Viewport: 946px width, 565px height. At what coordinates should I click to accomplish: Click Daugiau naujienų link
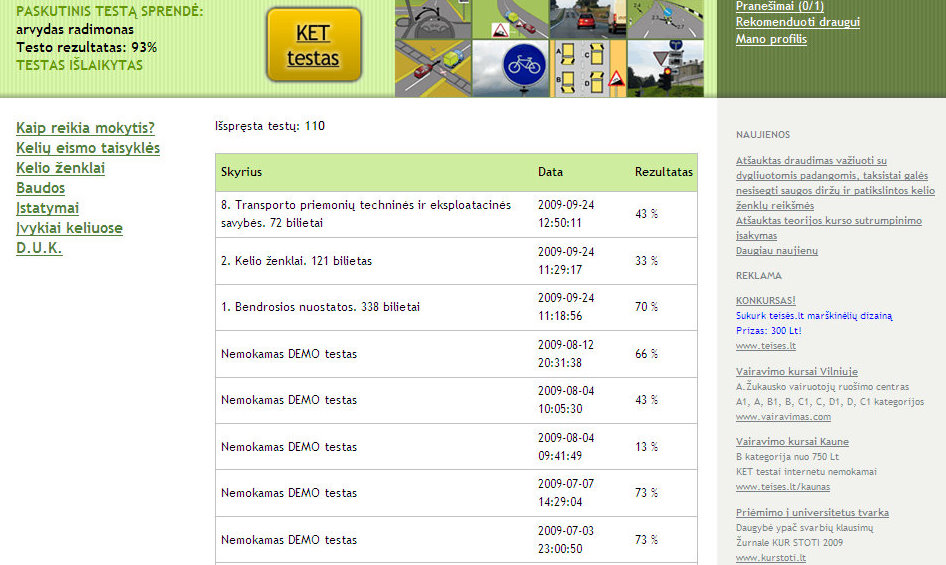[x=776, y=251]
